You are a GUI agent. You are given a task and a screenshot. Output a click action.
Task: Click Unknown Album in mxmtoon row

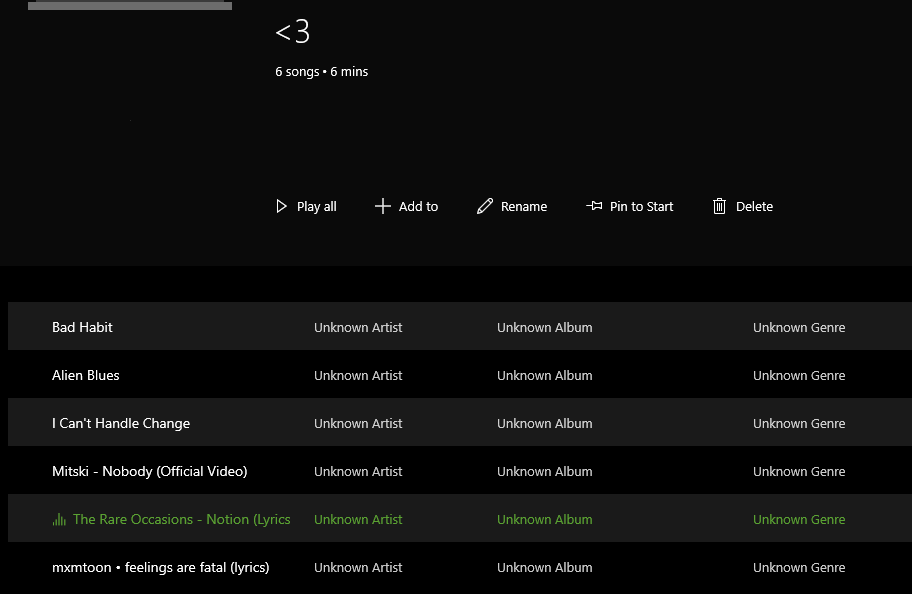[x=544, y=568]
